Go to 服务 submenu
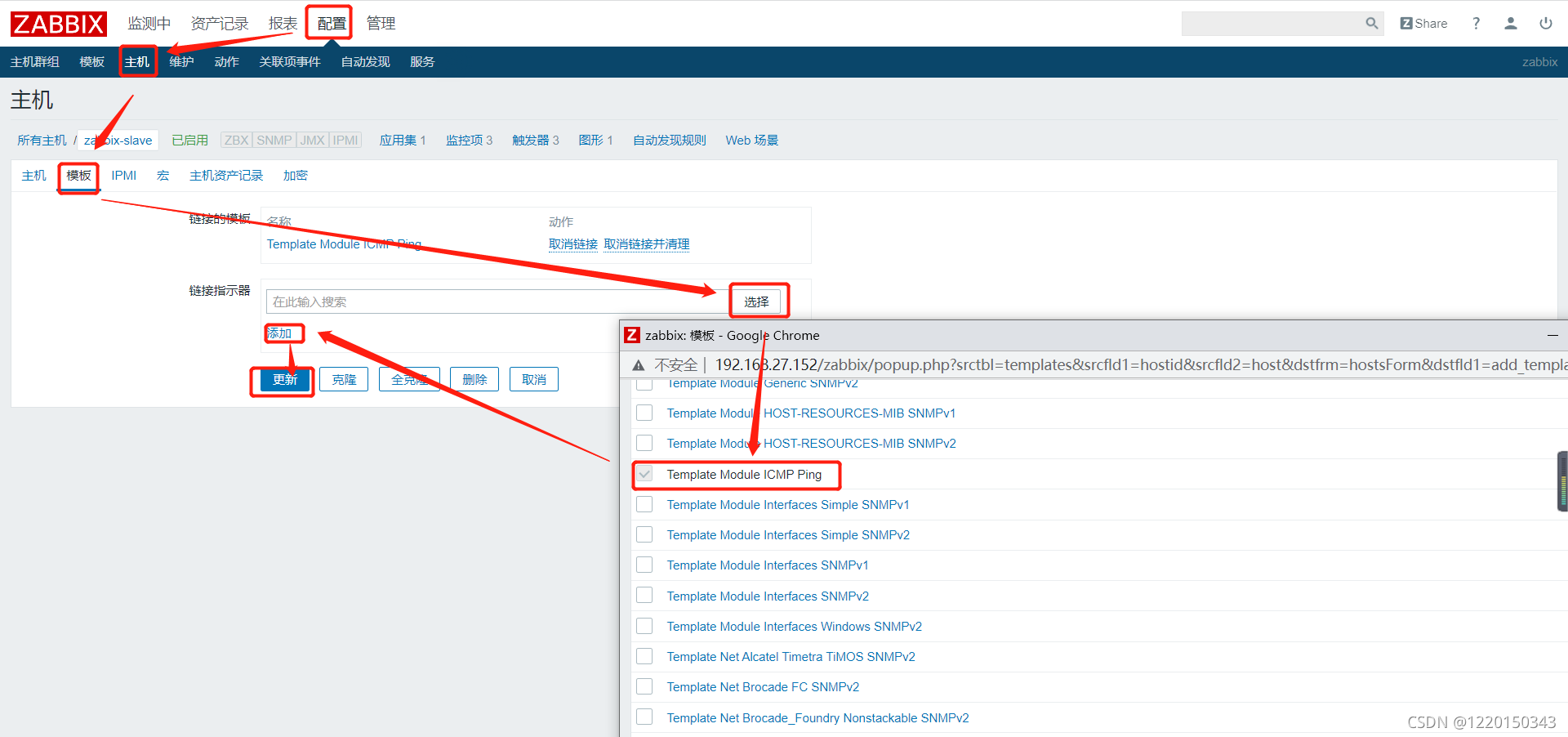Image resolution: width=1568 pixels, height=737 pixels. click(422, 62)
